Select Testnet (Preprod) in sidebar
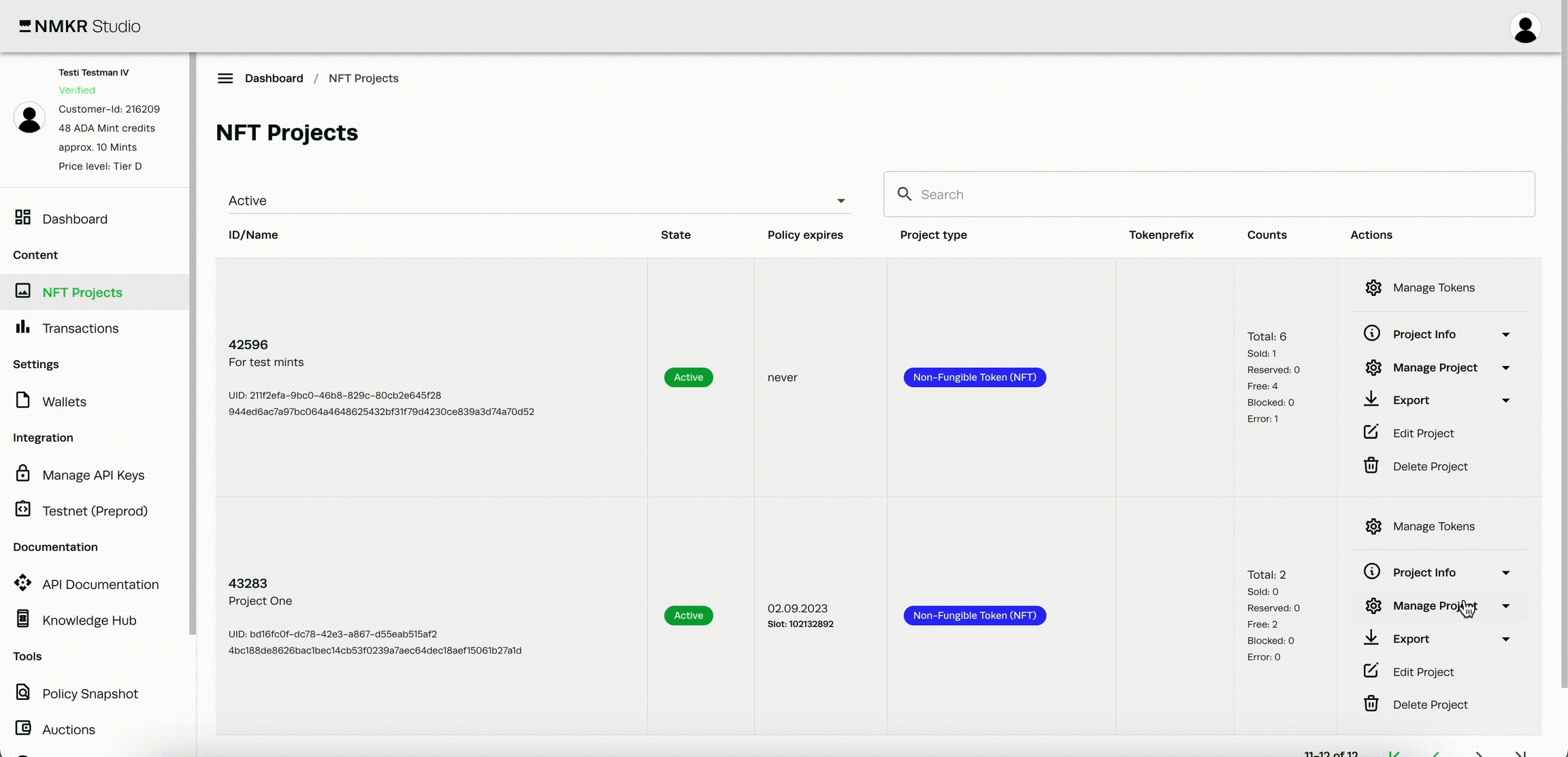 (x=95, y=511)
